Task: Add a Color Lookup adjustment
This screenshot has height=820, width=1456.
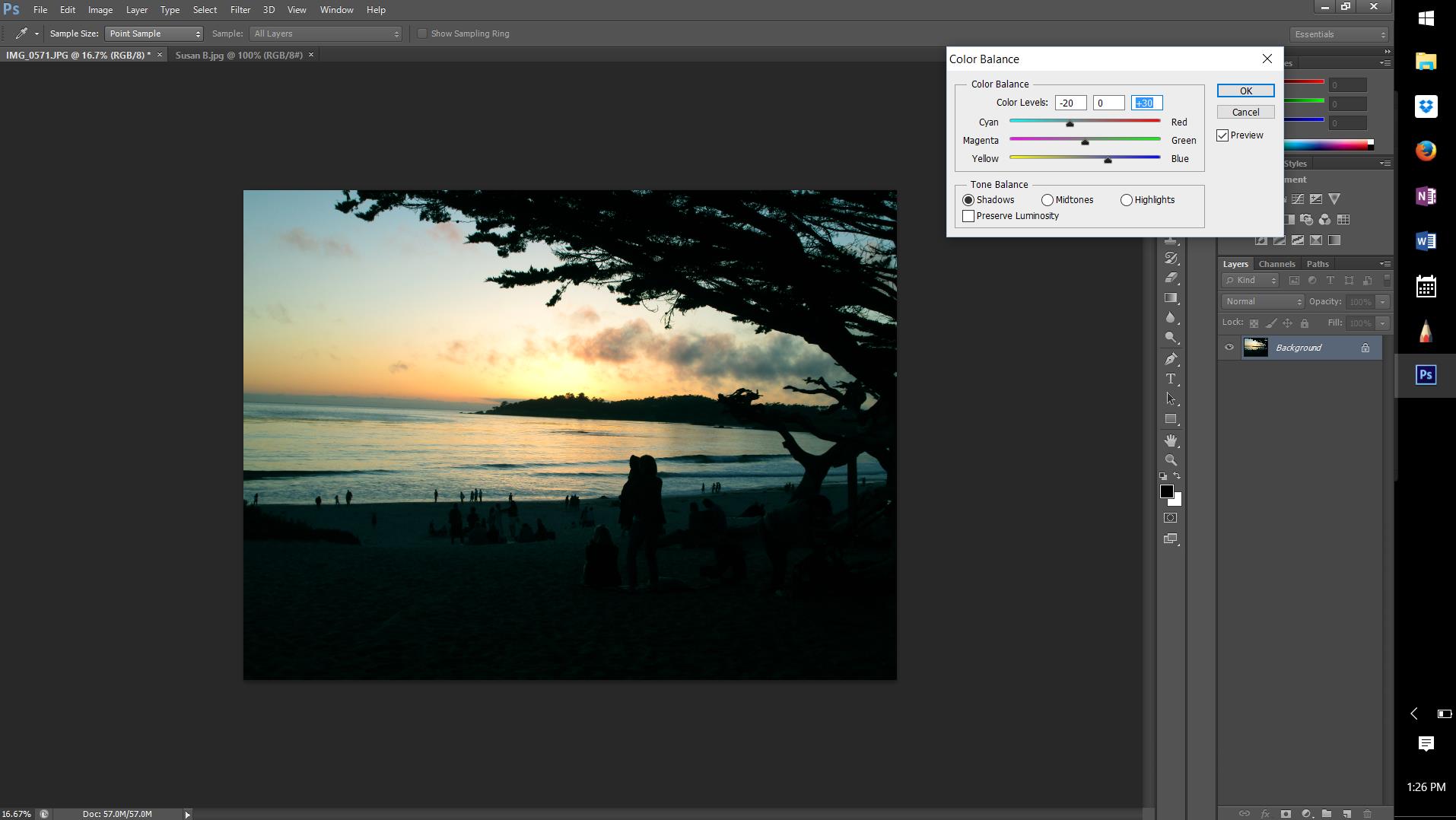Action: coord(1343,220)
